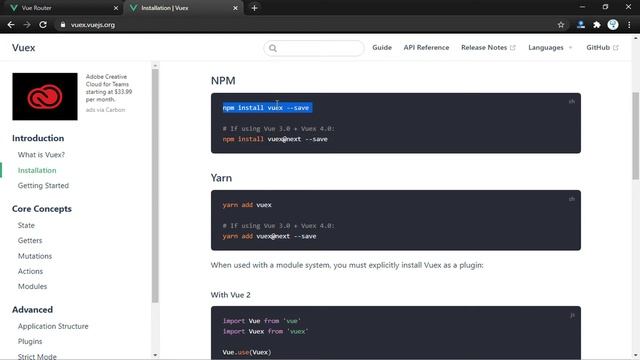640x360 pixels.
Task: Click the sidebar scrollbar thumb
Action: click(155, 186)
